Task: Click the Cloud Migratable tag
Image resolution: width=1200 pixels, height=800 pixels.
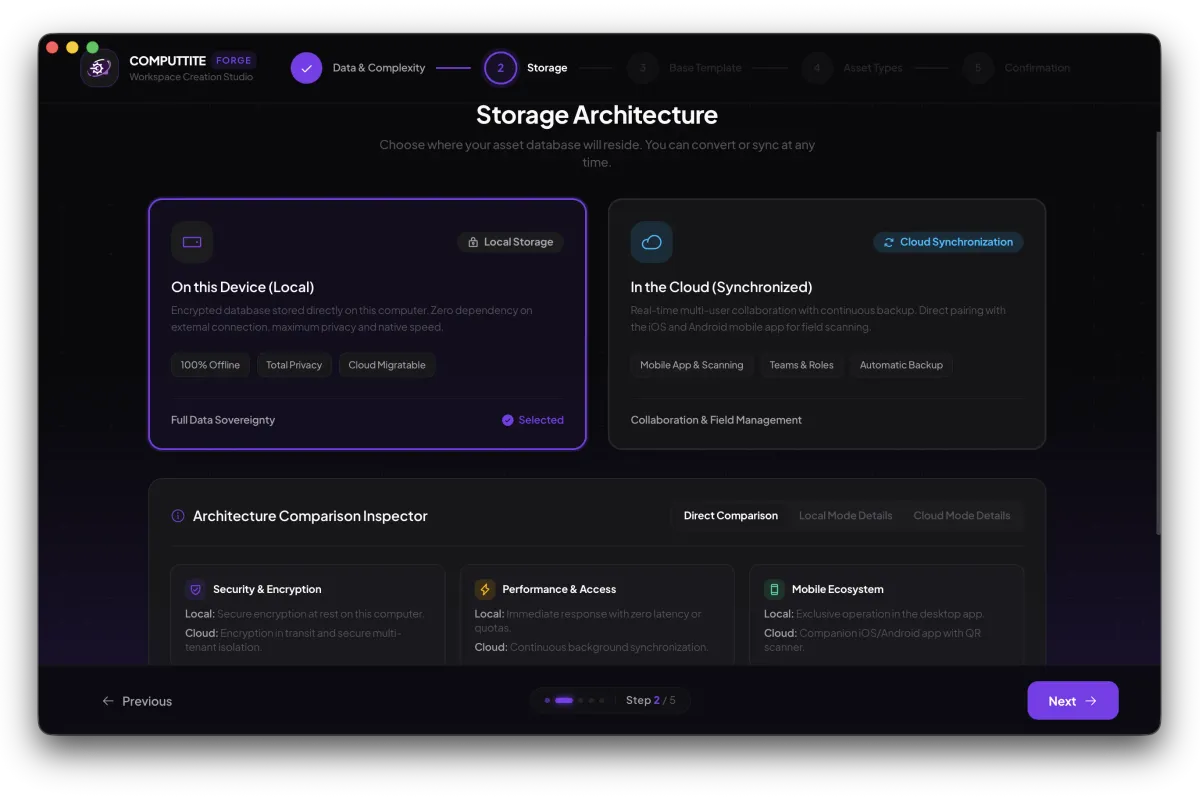Action: tap(387, 365)
